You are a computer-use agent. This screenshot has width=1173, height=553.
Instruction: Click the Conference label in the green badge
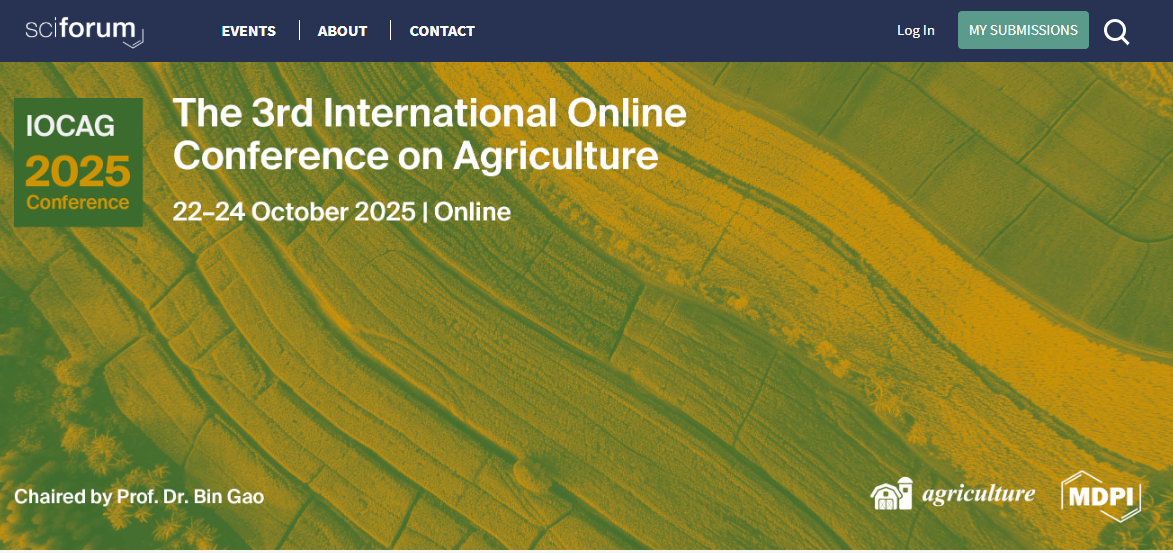(78, 202)
